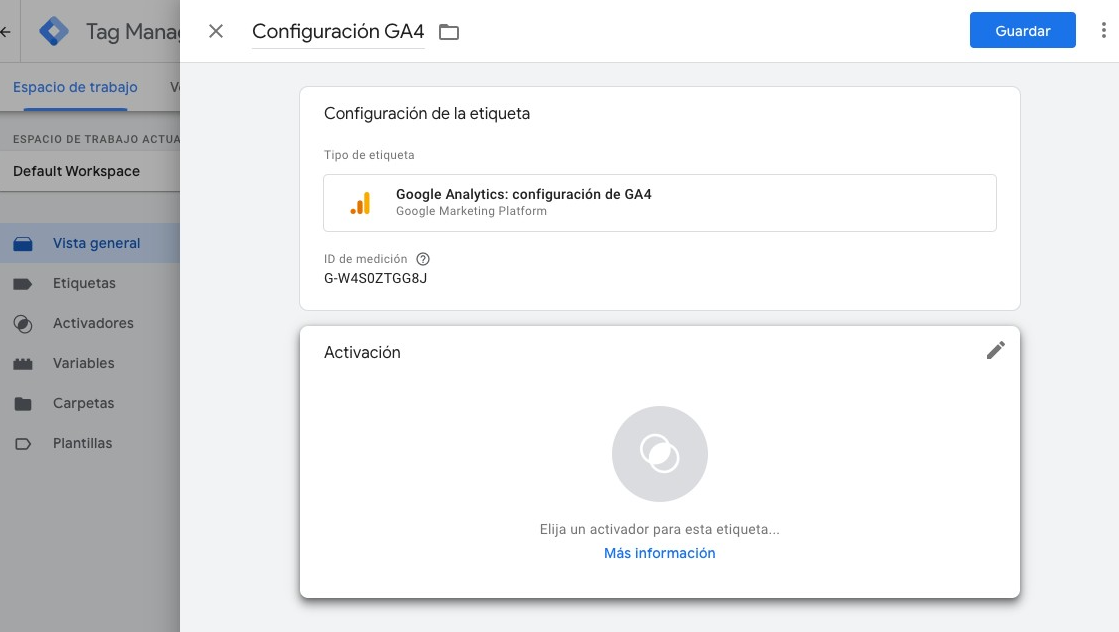Select the Plantillas sidebar icon

tap(24, 443)
